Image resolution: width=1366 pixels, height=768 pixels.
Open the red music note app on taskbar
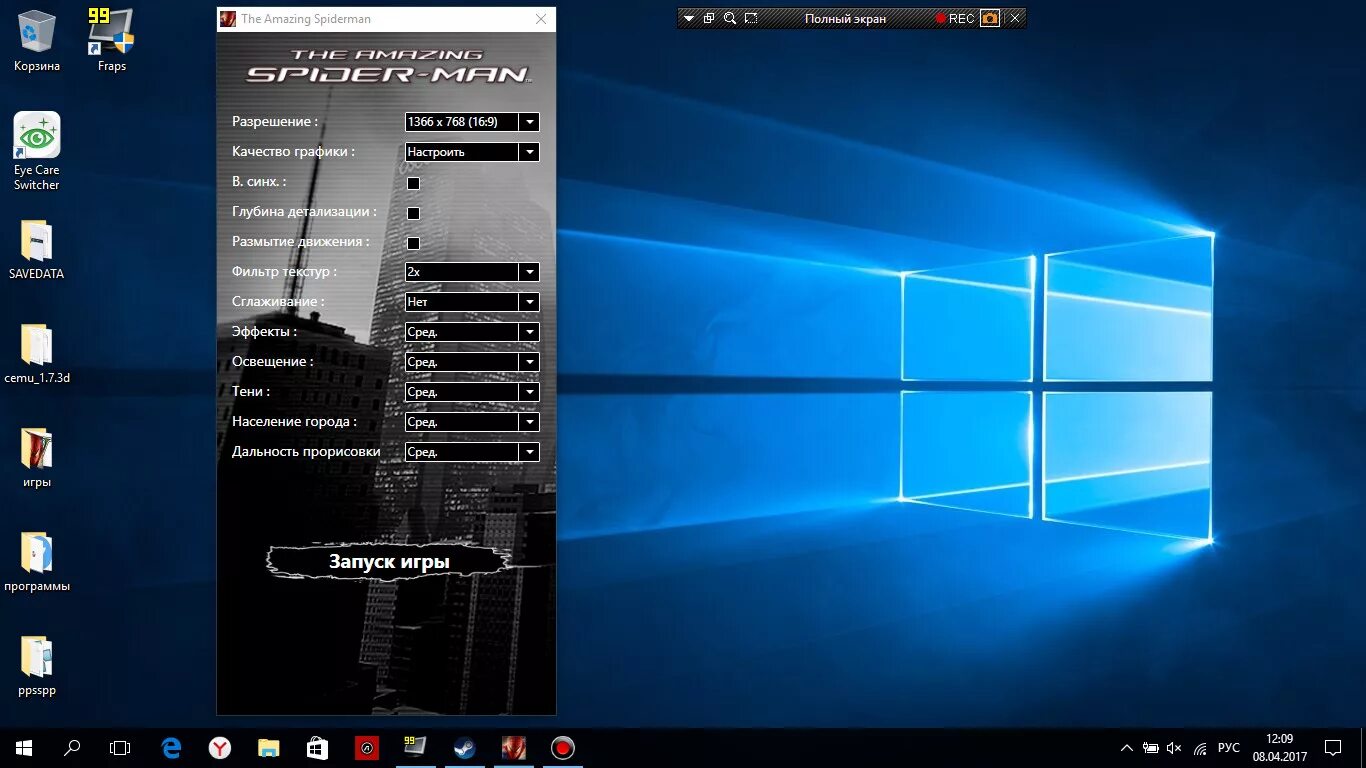click(366, 748)
